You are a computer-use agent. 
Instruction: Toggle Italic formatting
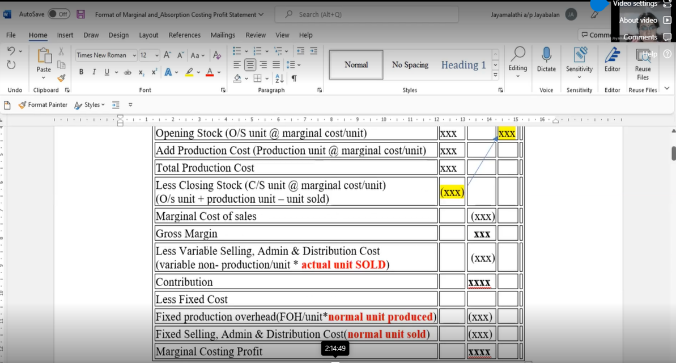[94, 72]
